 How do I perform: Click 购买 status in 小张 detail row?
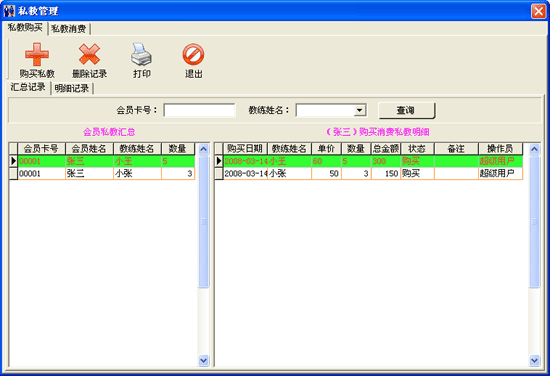tap(417, 174)
